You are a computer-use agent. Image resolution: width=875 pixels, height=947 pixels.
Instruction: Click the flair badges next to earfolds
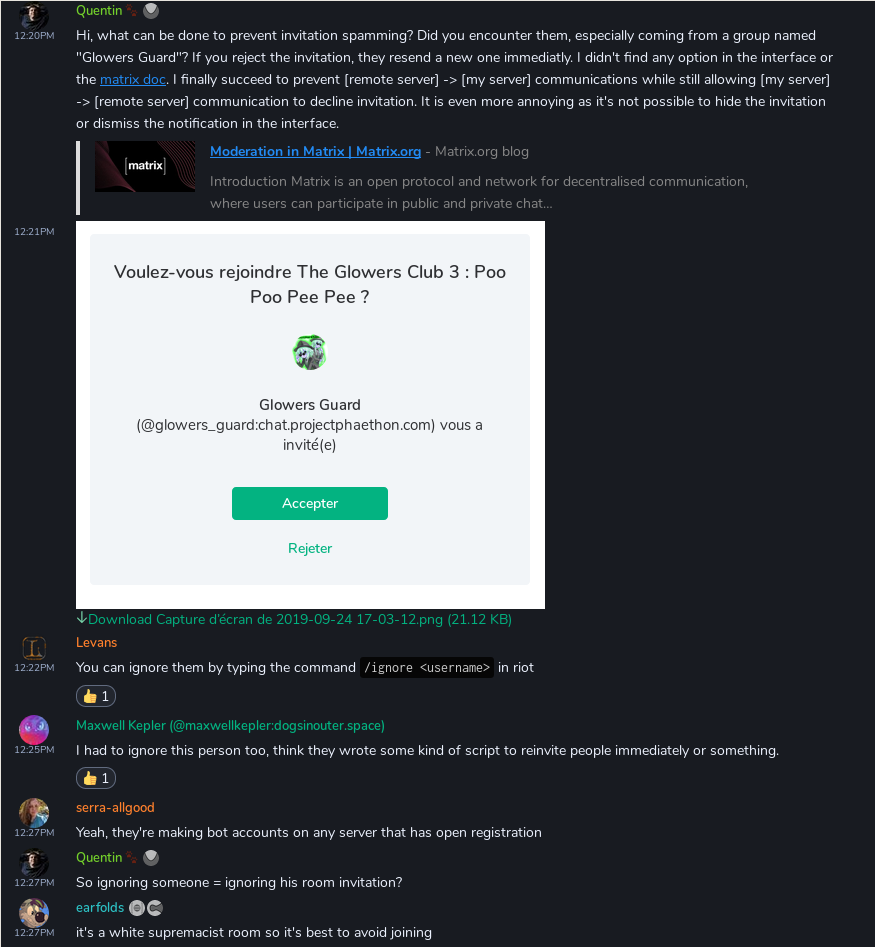pos(146,908)
